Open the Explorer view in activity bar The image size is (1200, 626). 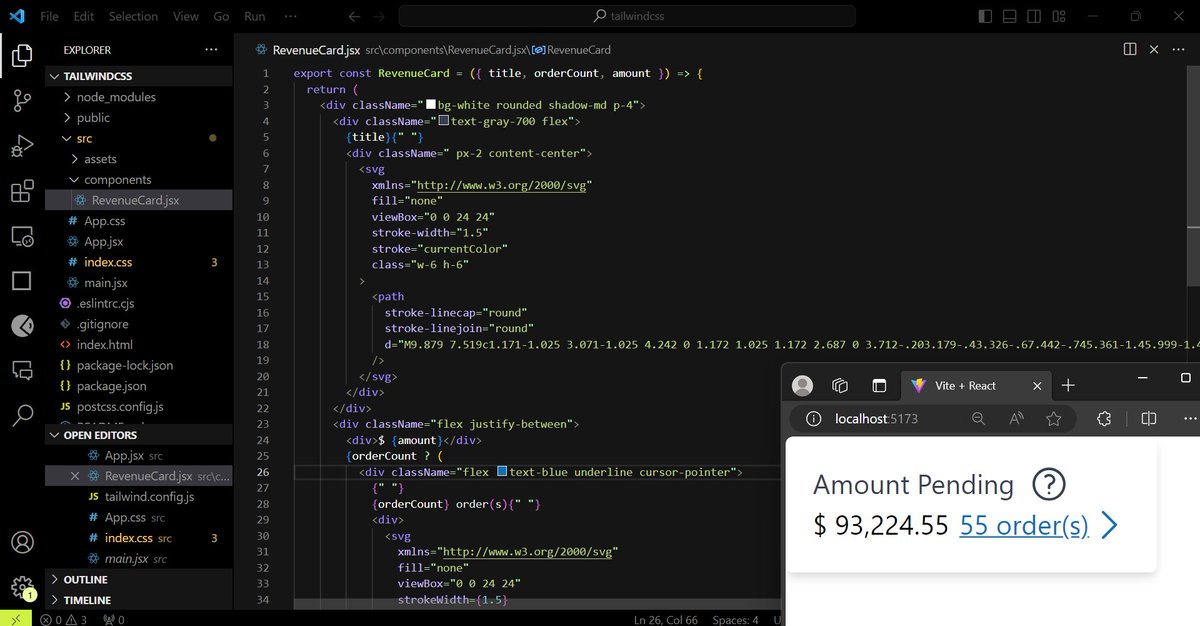(22, 56)
